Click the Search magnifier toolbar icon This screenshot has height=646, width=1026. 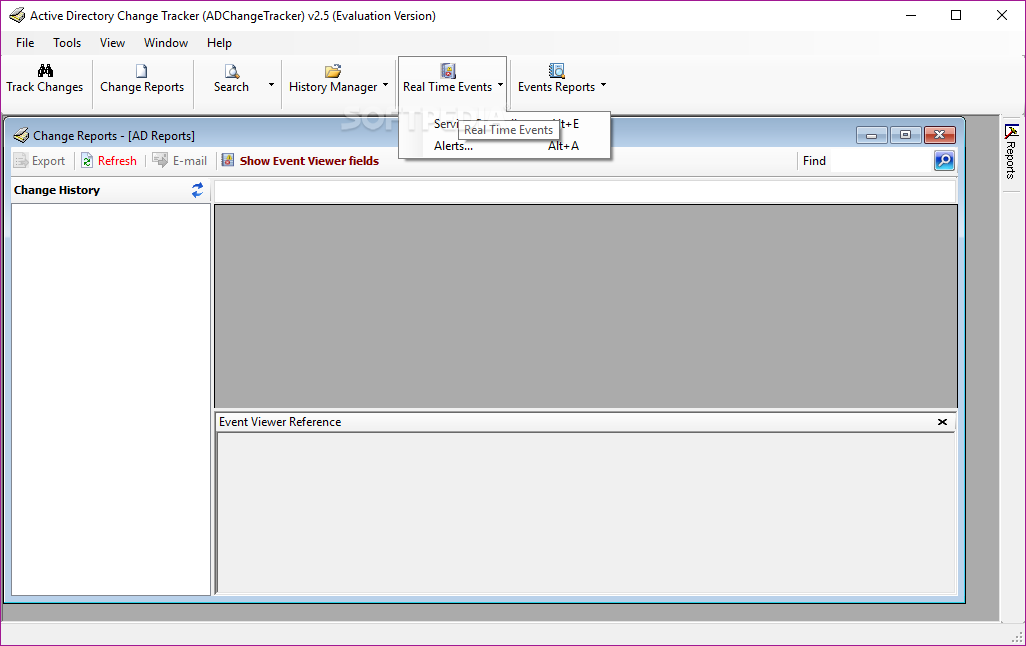pos(232,71)
